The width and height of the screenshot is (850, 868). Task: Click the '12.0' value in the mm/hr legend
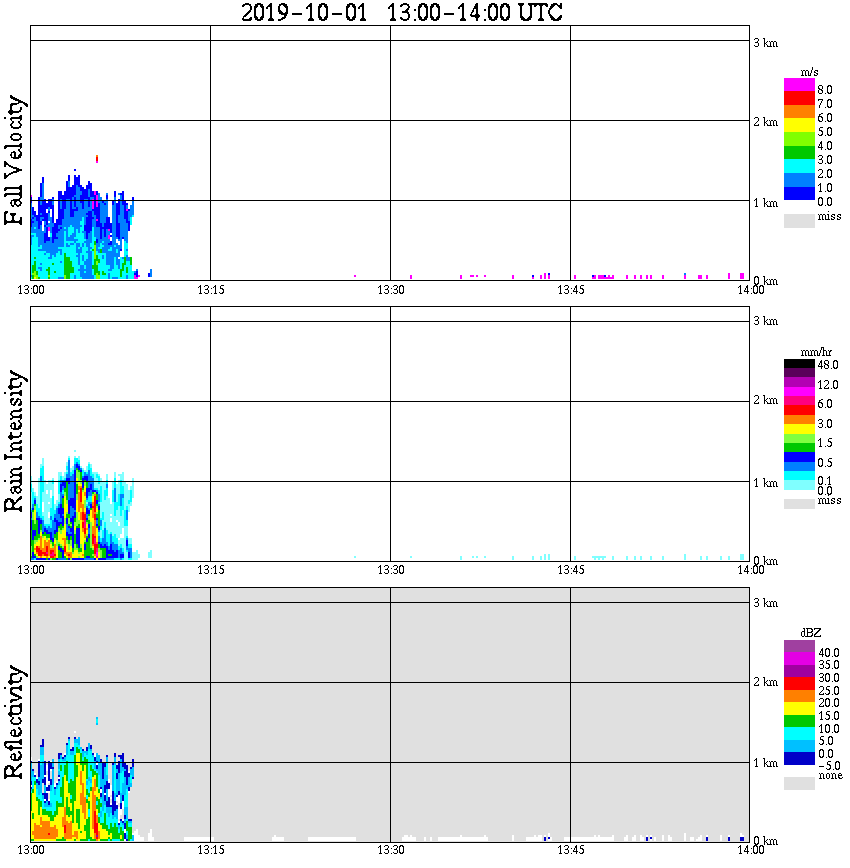tap(828, 385)
